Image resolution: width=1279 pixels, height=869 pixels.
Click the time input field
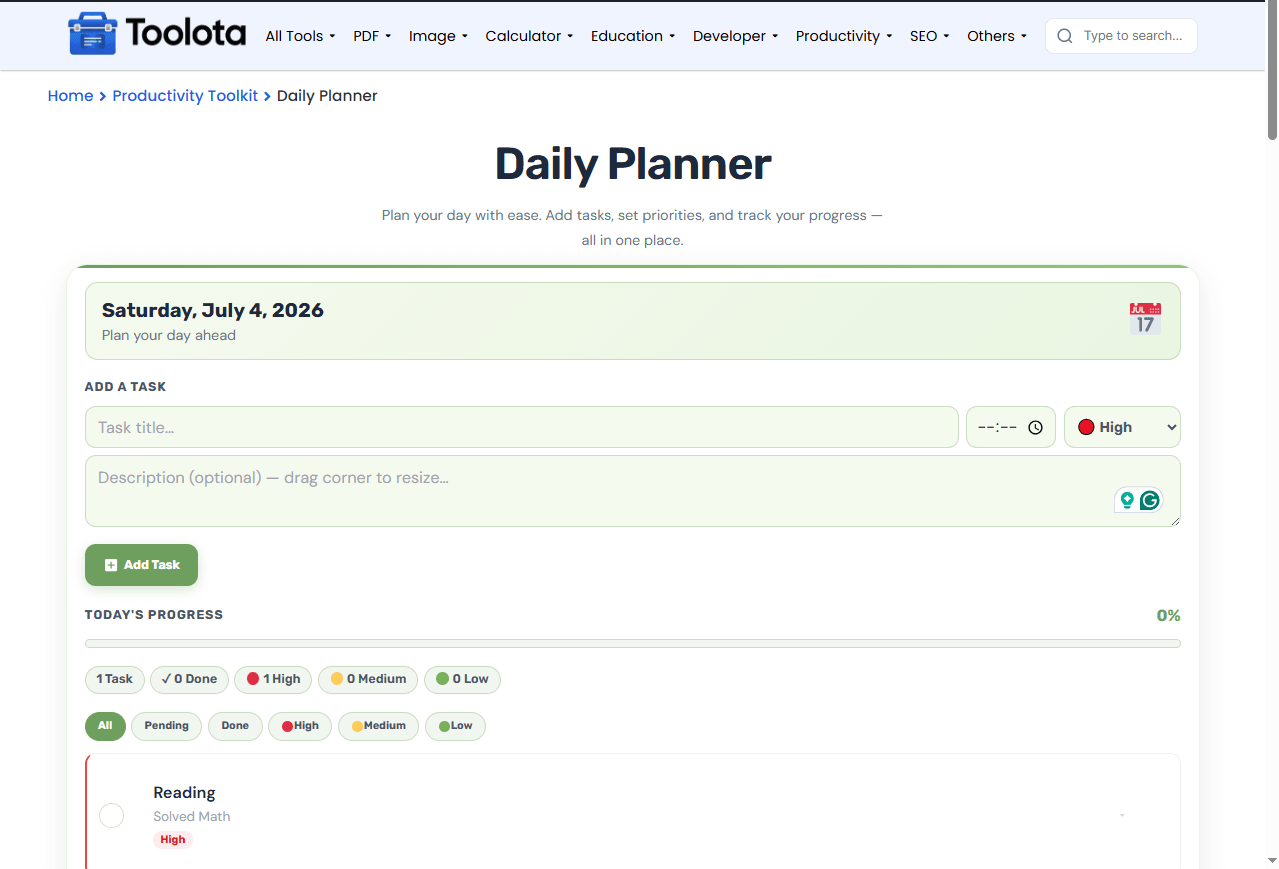point(1010,427)
